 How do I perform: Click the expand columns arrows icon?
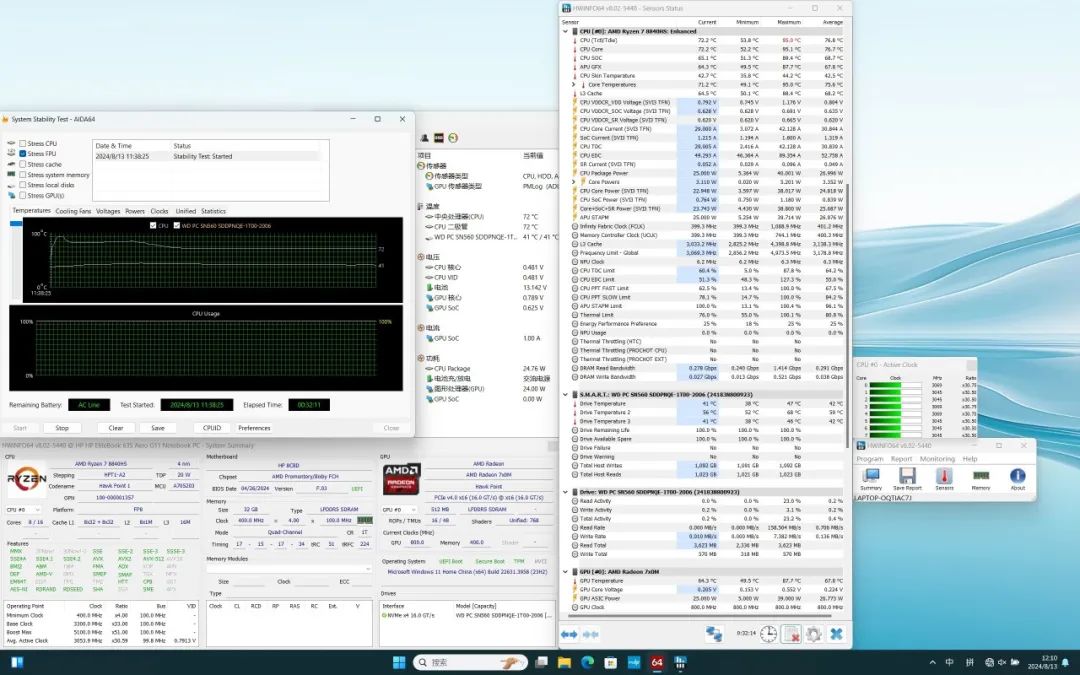[x=569, y=634]
